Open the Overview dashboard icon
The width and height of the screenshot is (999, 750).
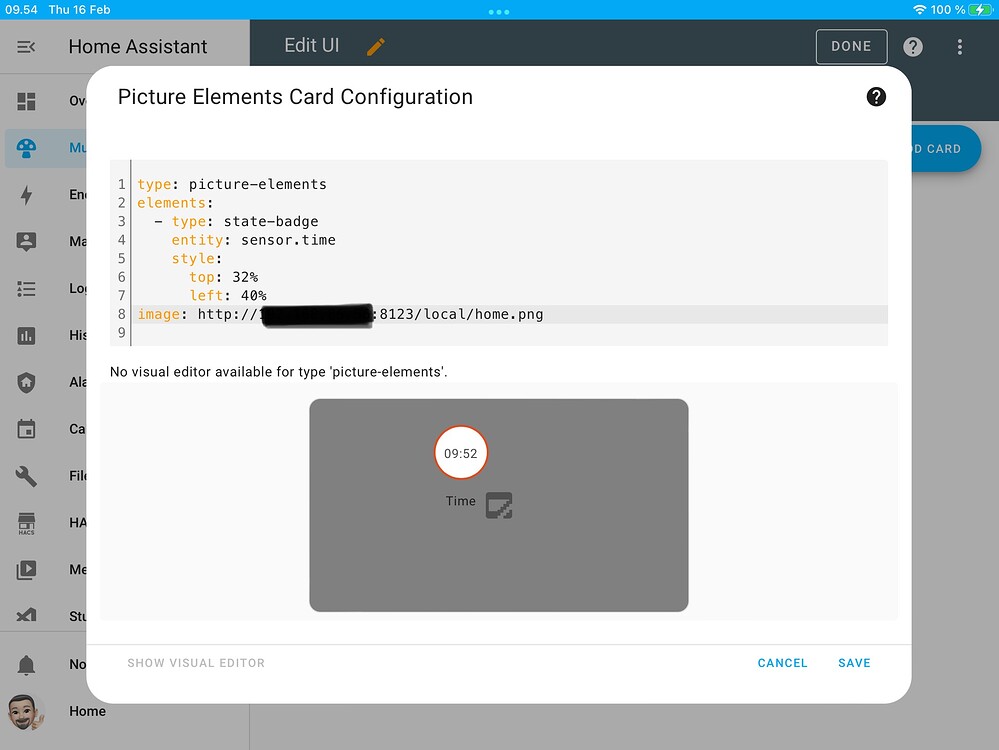[26, 101]
